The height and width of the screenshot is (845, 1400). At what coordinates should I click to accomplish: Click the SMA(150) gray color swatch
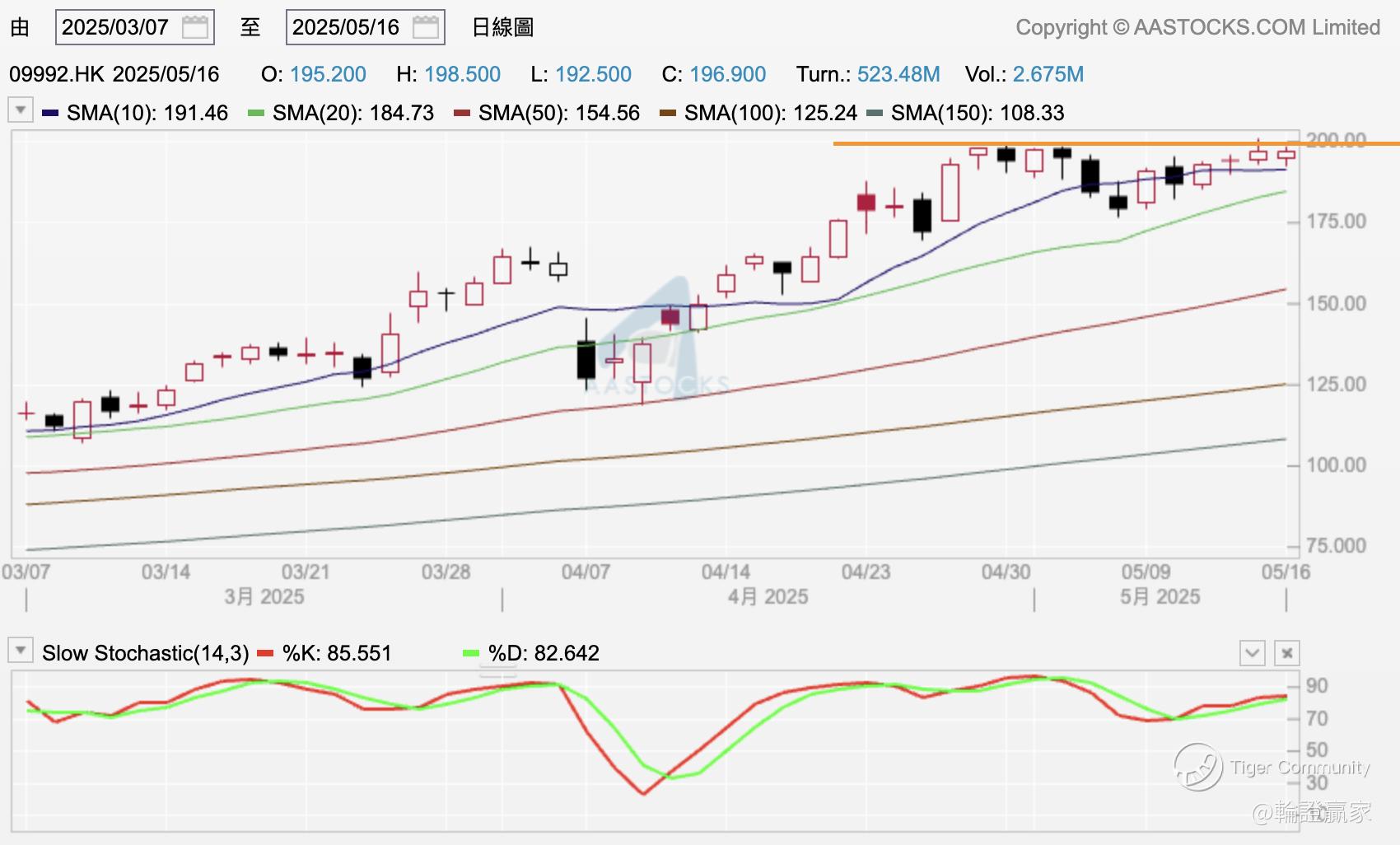(x=875, y=113)
